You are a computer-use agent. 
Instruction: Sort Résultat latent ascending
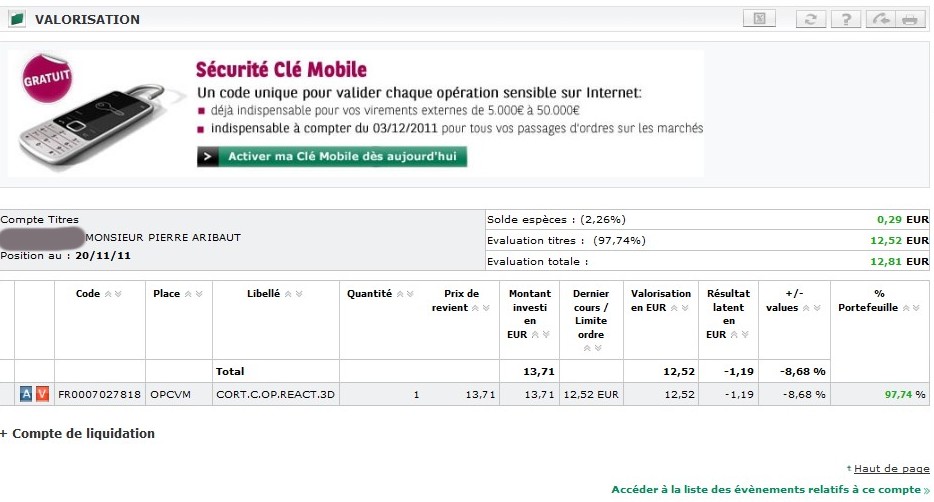click(x=734, y=335)
